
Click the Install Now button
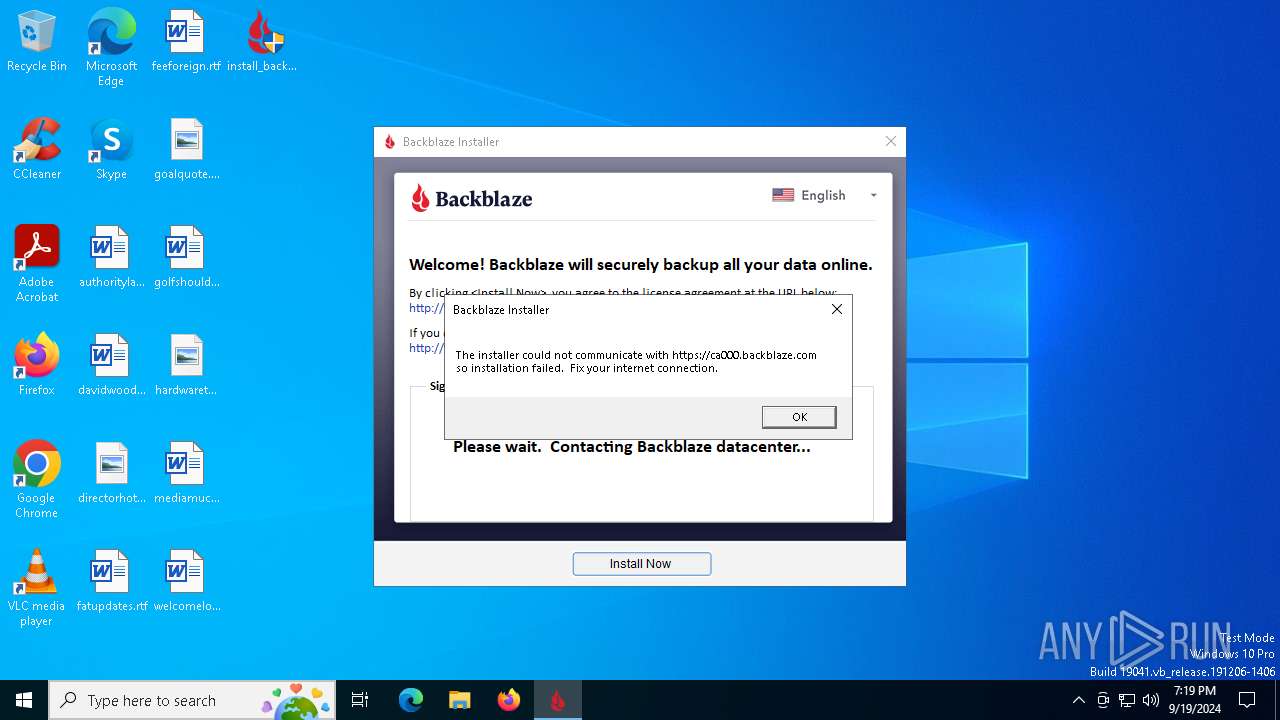tap(641, 564)
